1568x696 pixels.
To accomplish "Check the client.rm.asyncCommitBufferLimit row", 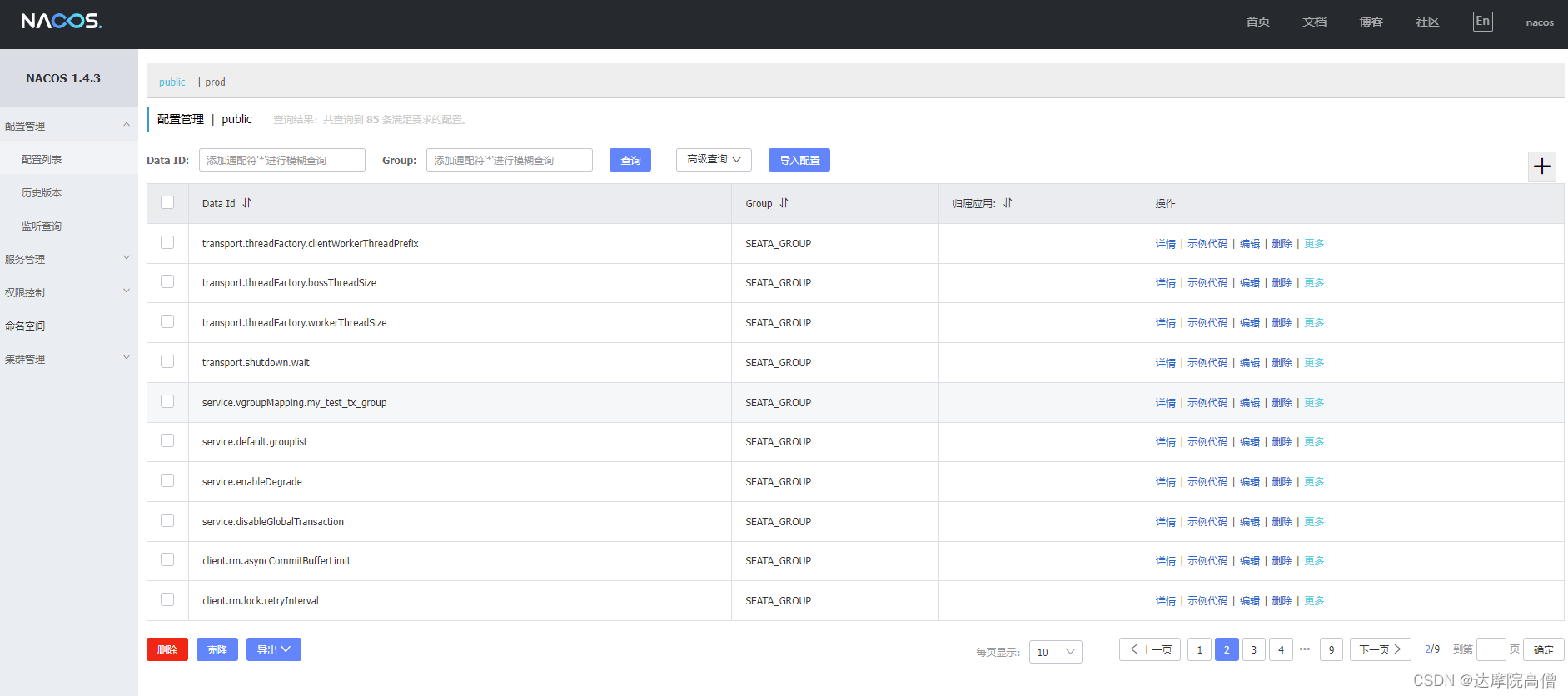I will point(167,559).
